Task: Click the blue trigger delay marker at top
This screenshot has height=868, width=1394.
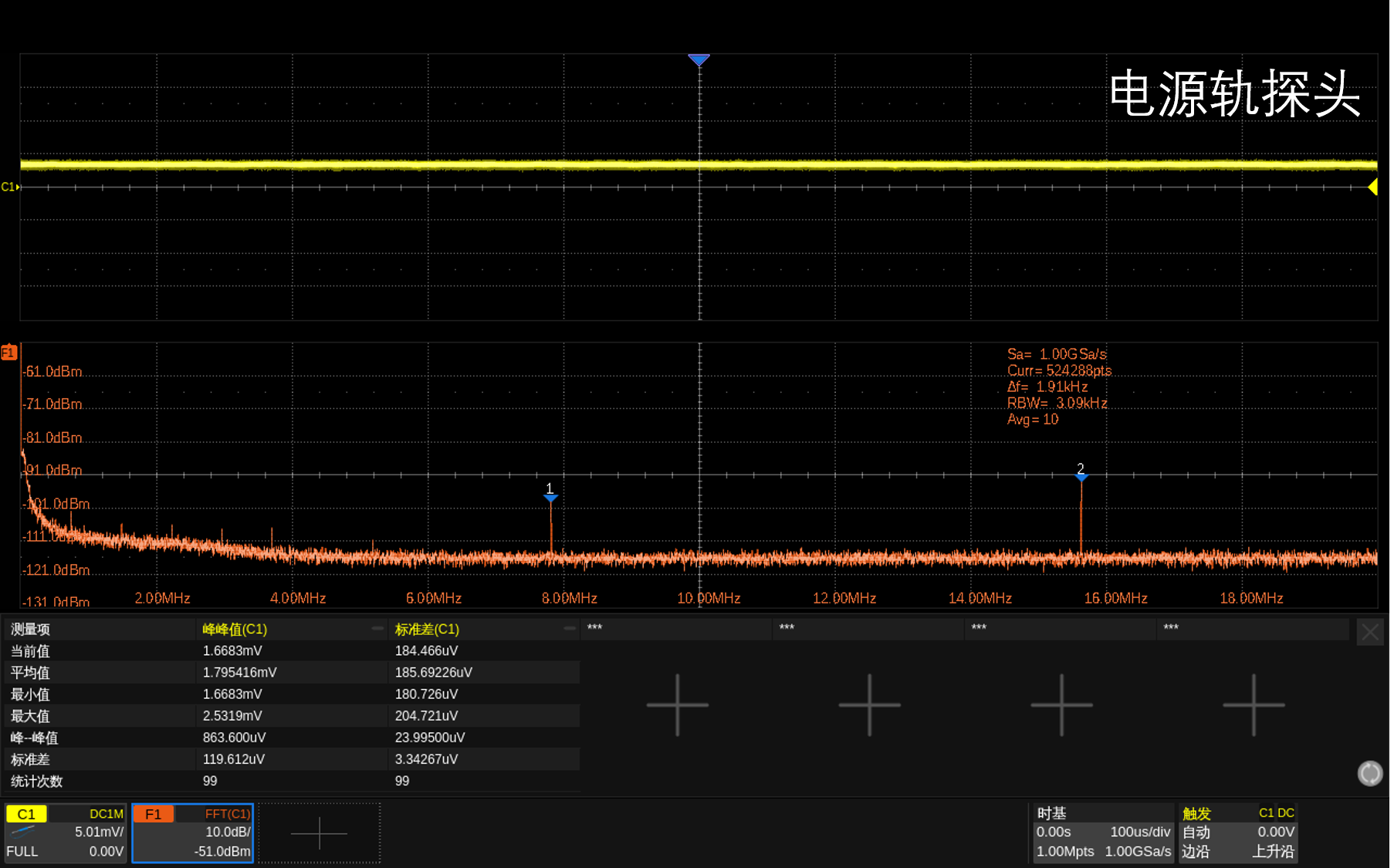Action: (699, 59)
